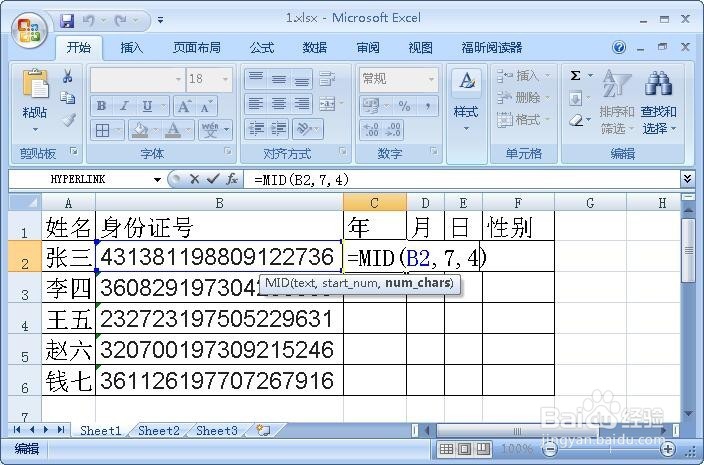Switch to the 审阅 ribbon tab

pos(368,48)
